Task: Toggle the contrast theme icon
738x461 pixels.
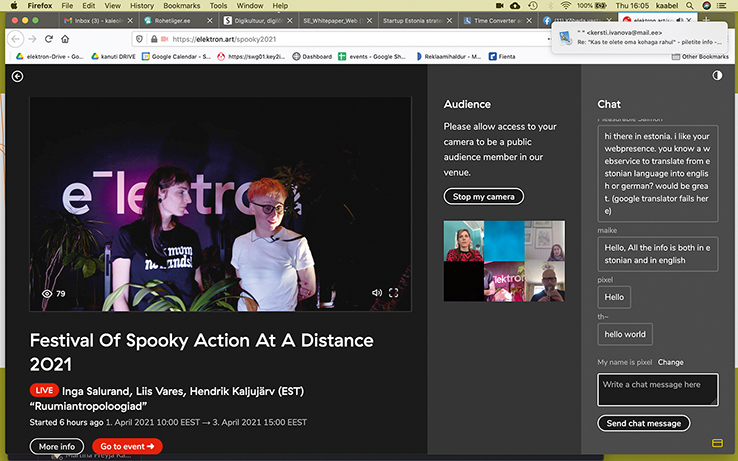Action: click(717, 75)
